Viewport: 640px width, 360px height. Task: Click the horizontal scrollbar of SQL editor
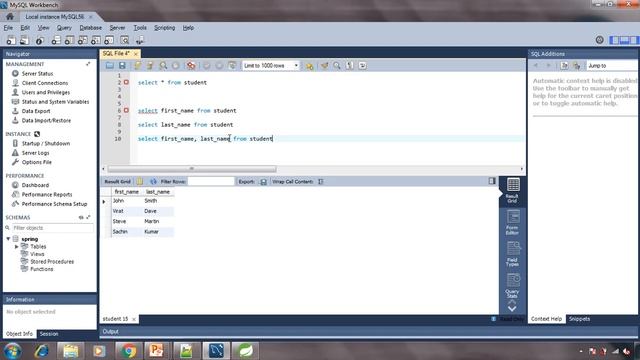point(192,169)
